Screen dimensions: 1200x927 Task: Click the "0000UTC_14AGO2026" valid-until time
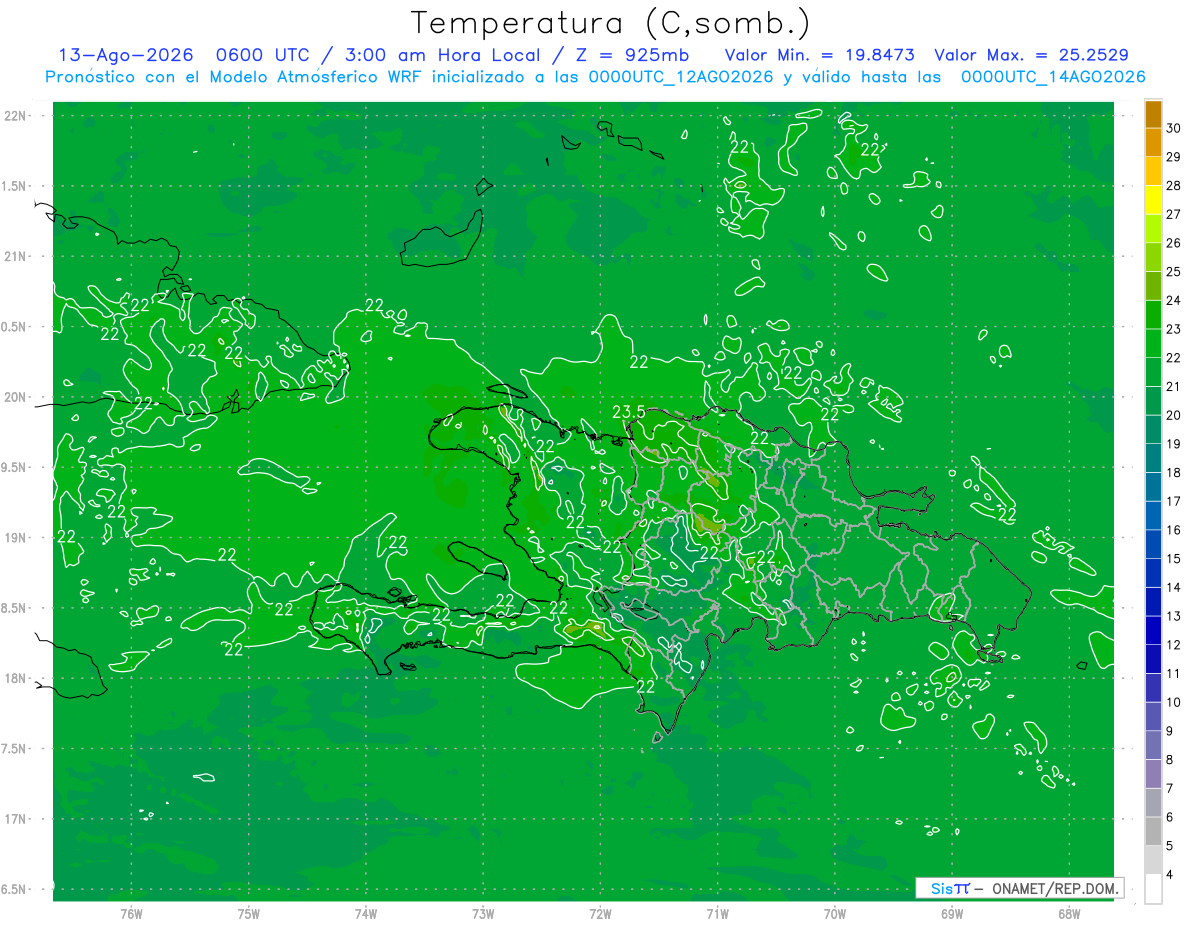(1053, 77)
